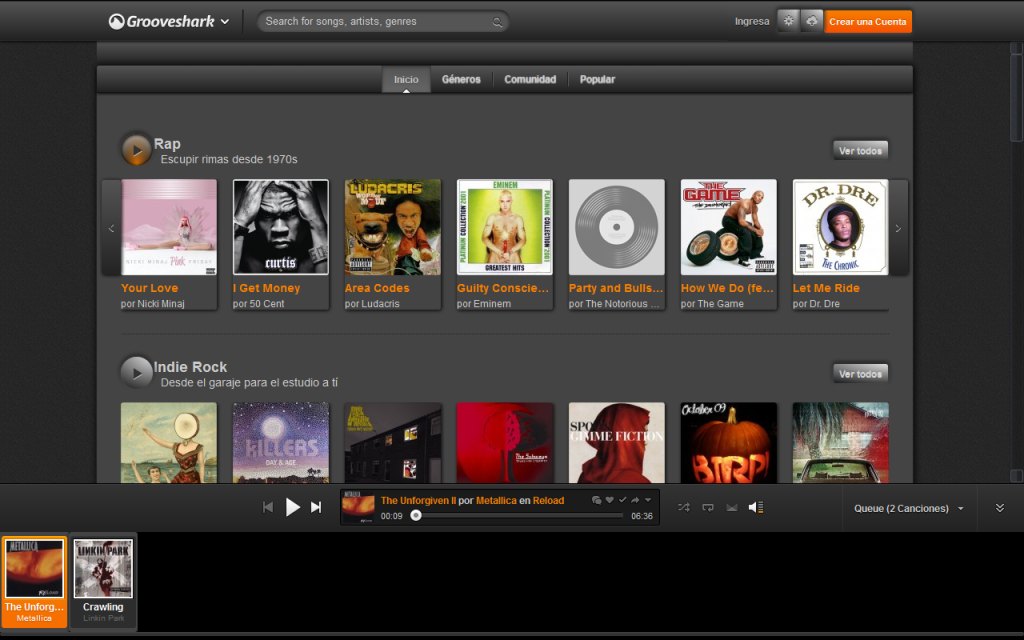Viewport: 1024px width, 640px height.
Task: Click the Your Love song link
Action: tap(150, 288)
